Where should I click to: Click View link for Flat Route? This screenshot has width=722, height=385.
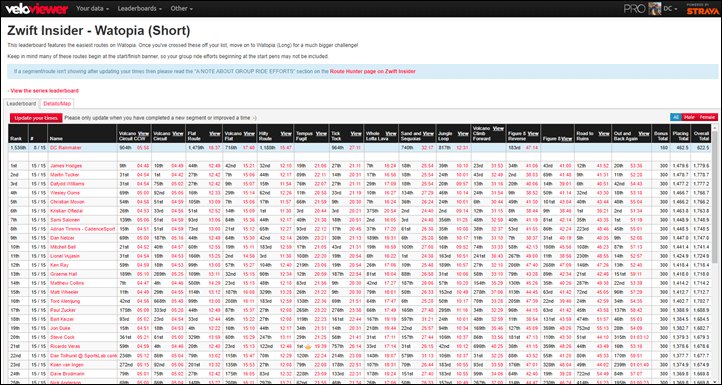[x=214, y=134]
